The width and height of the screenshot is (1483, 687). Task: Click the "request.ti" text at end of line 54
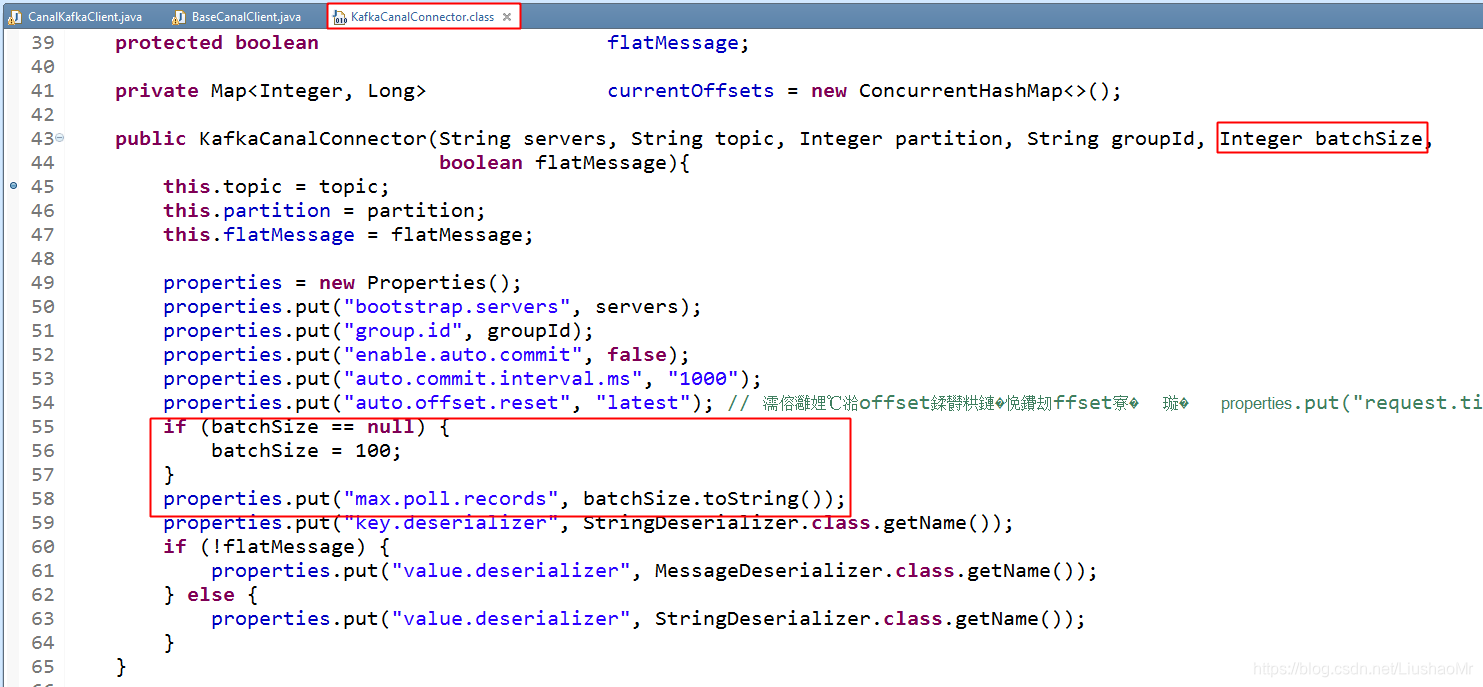pos(1417,403)
